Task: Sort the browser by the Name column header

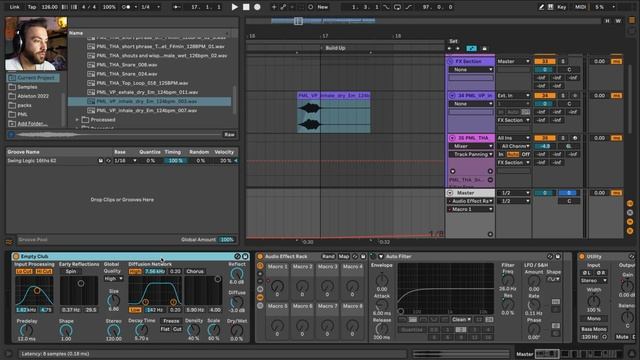Action: pyautogui.click(x=76, y=33)
